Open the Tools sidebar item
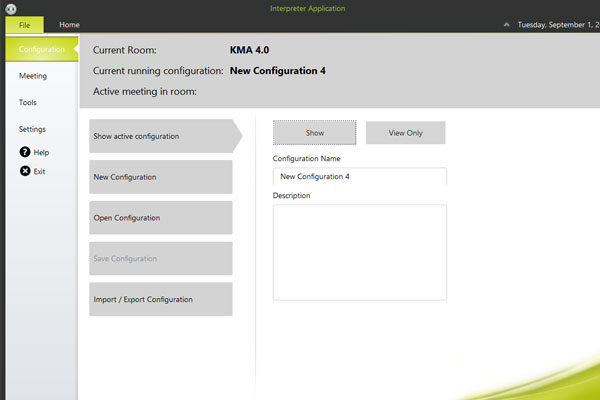 point(28,102)
